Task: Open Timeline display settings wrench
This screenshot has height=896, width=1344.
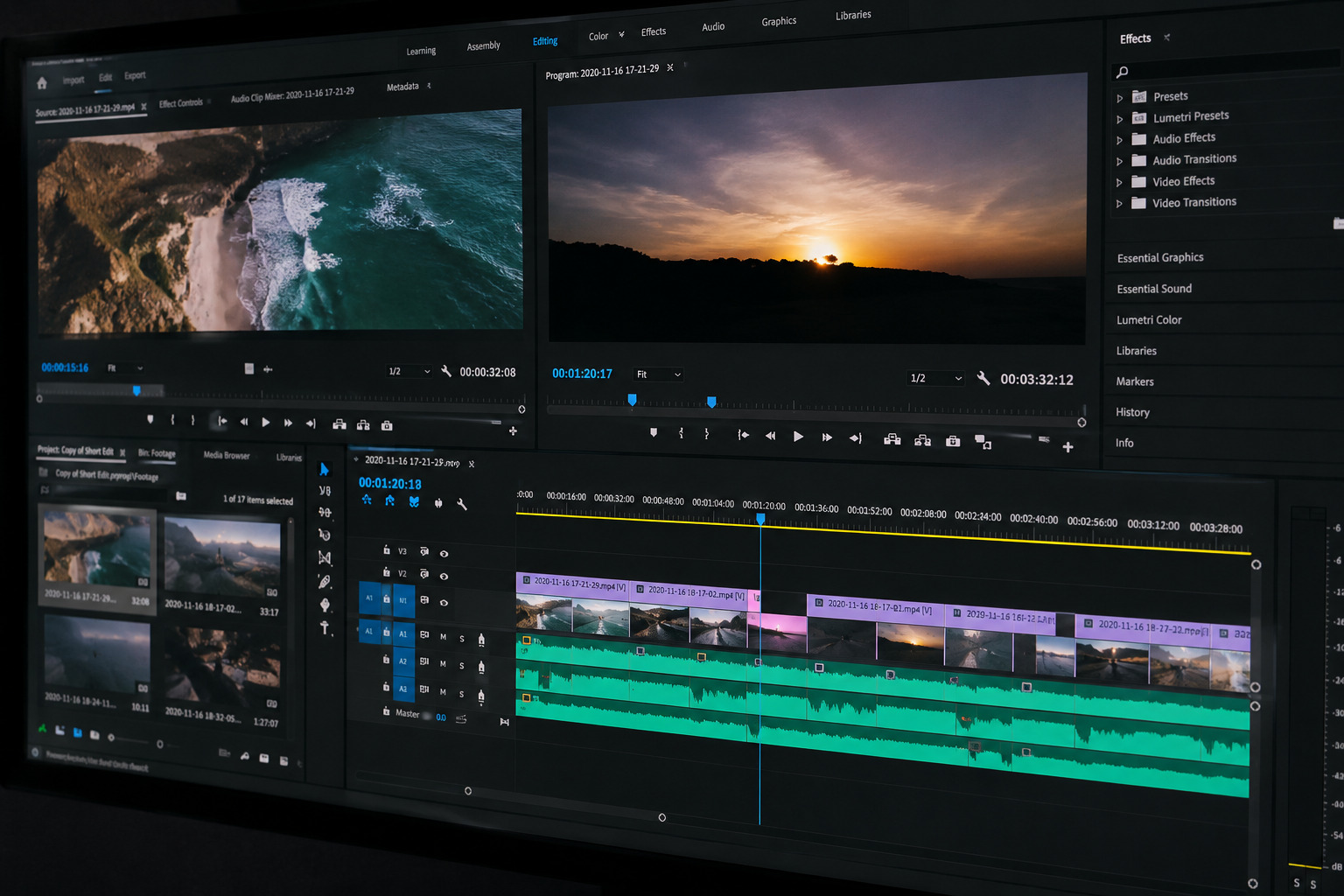Action: [x=462, y=504]
